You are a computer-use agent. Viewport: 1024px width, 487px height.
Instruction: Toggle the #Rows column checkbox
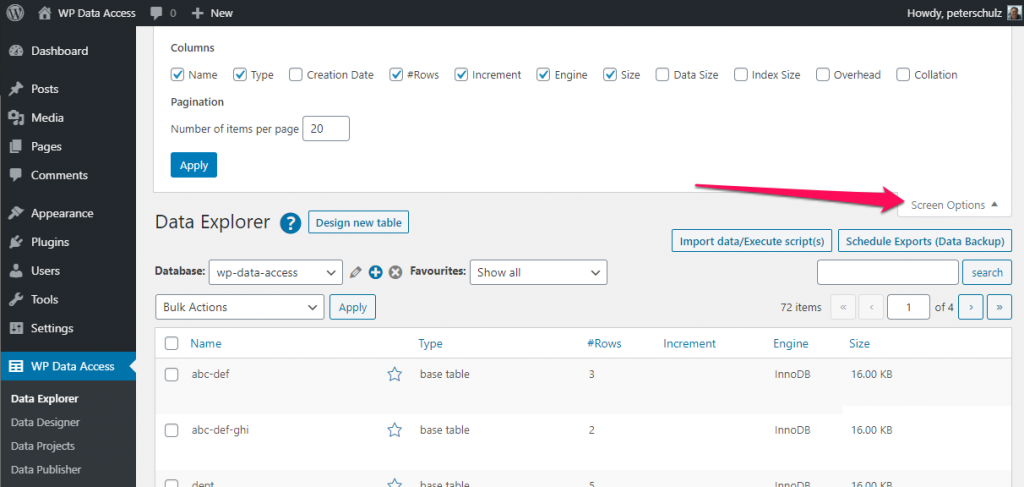point(396,74)
